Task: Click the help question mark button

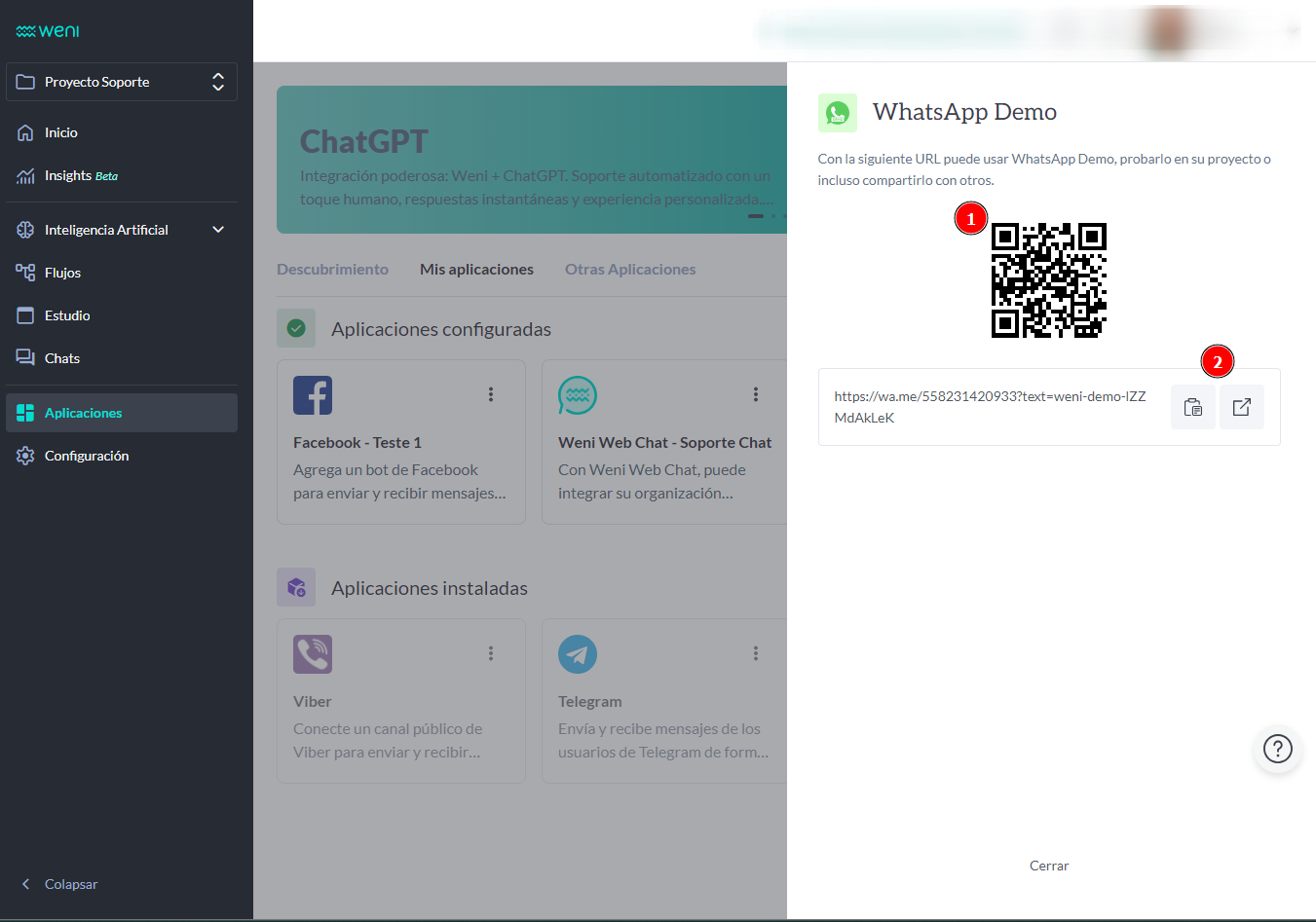Action: pyautogui.click(x=1278, y=749)
